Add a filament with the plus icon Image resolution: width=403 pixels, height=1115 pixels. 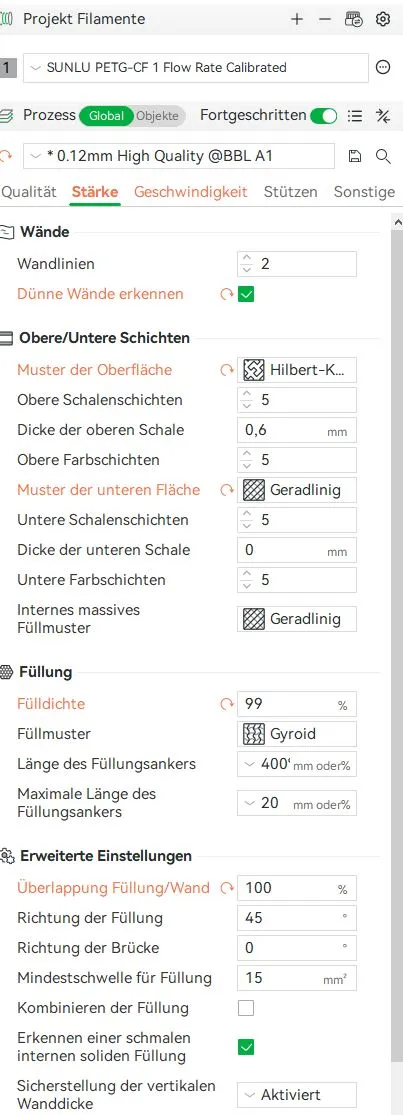pos(297,19)
